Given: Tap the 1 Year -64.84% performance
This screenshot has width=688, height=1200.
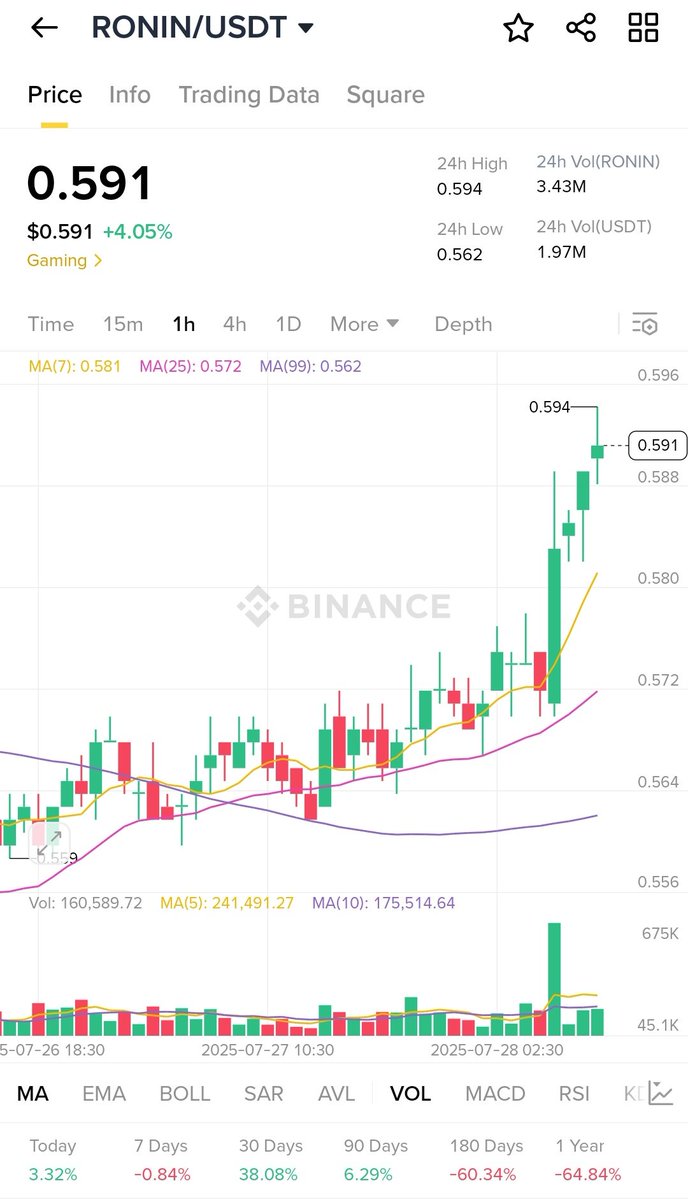Looking at the screenshot, I should pyautogui.click(x=589, y=1160).
